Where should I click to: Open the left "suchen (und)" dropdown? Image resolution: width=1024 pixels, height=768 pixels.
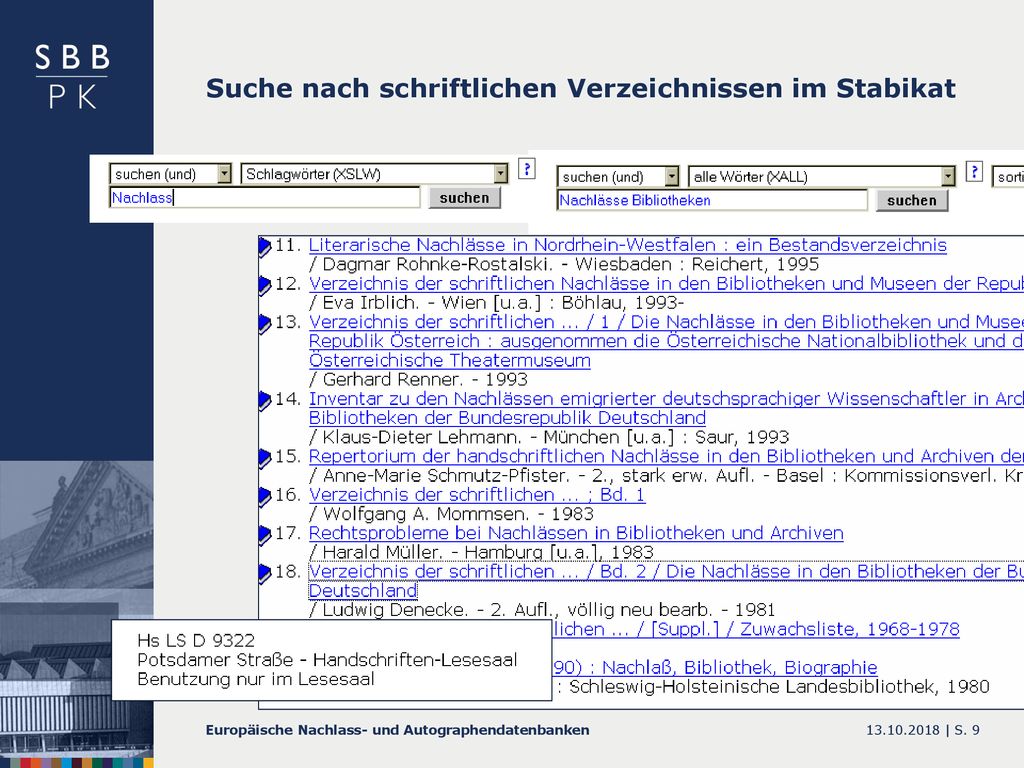click(x=170, y=174)
